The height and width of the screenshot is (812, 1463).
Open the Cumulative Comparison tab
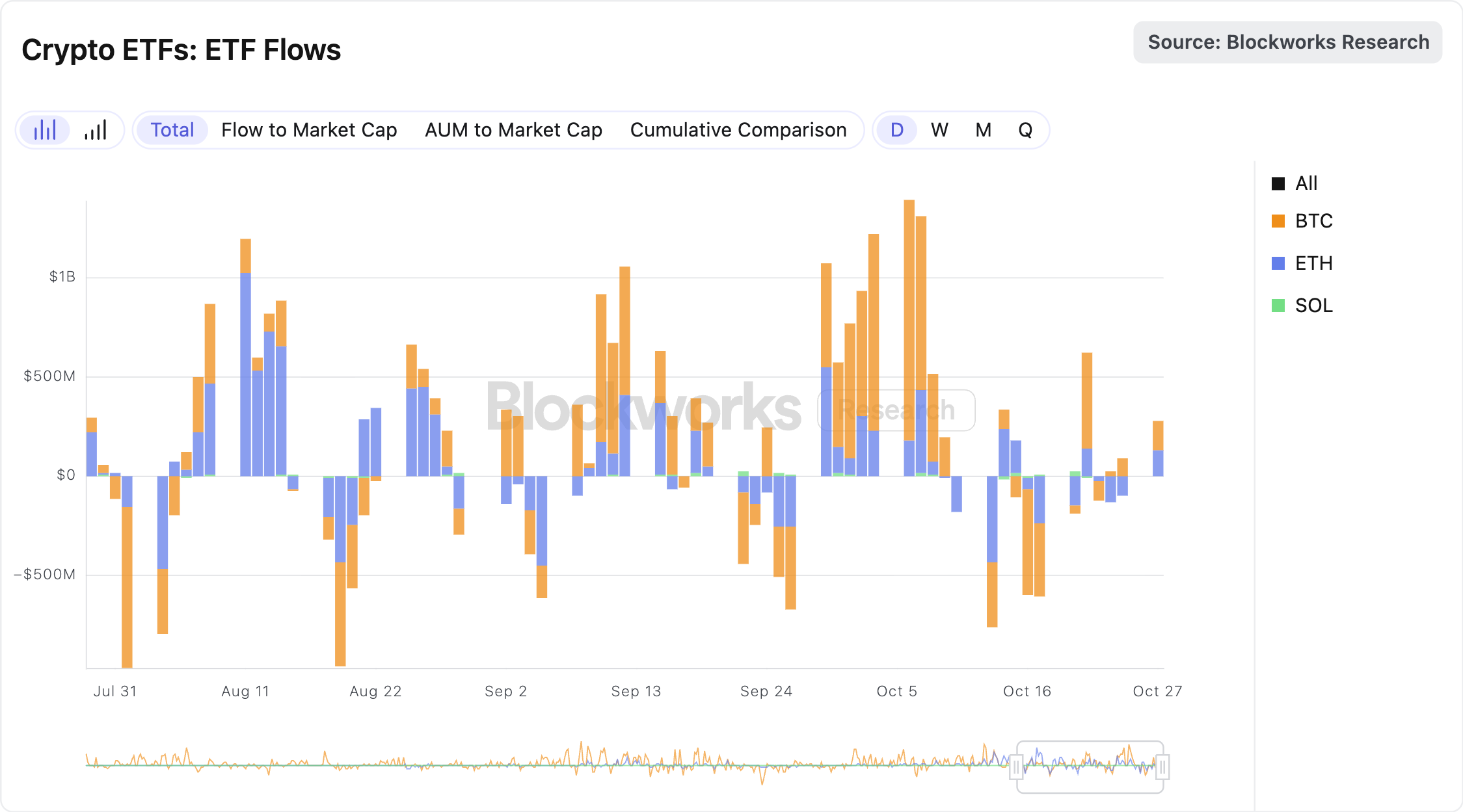click(x=738, y=130)
